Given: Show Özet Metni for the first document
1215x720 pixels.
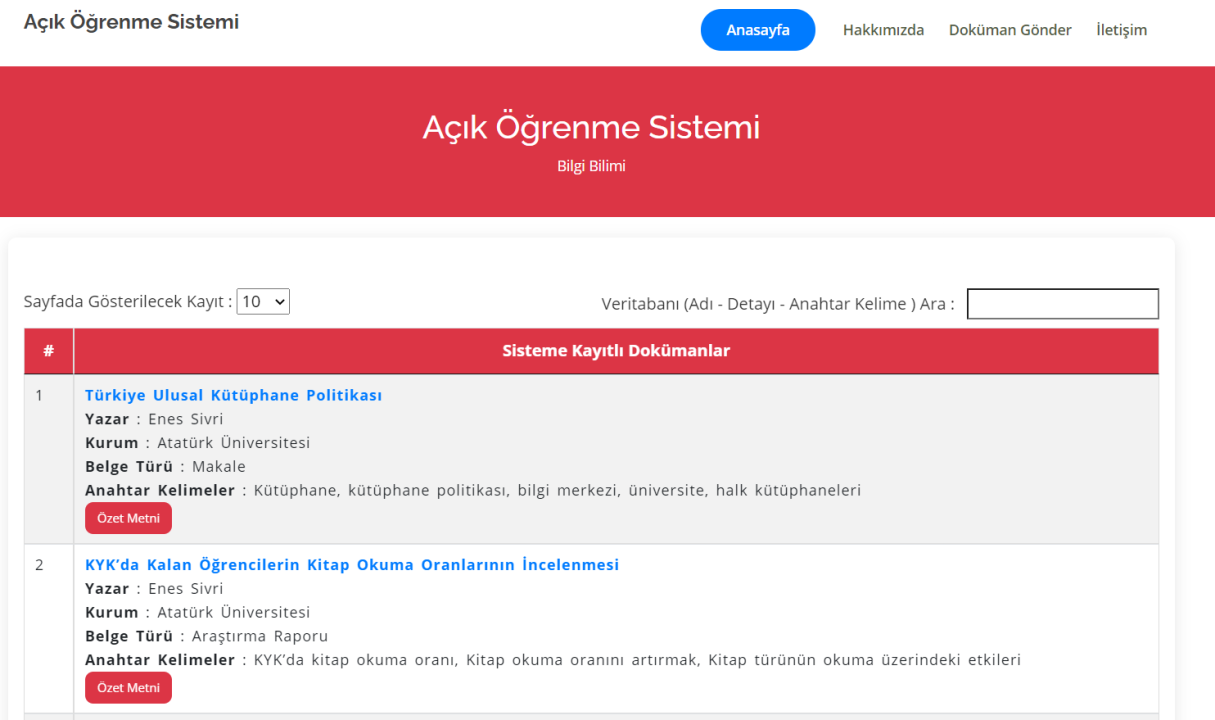Looking at the screenshot, I should click(x=128, y=518).
